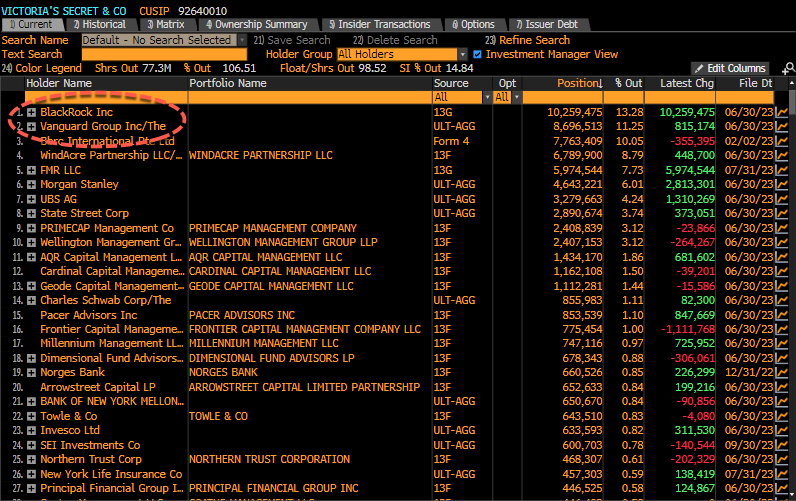Expand the Northern Trust Corp holder row

pyautogui.click(x=31, y=459)
